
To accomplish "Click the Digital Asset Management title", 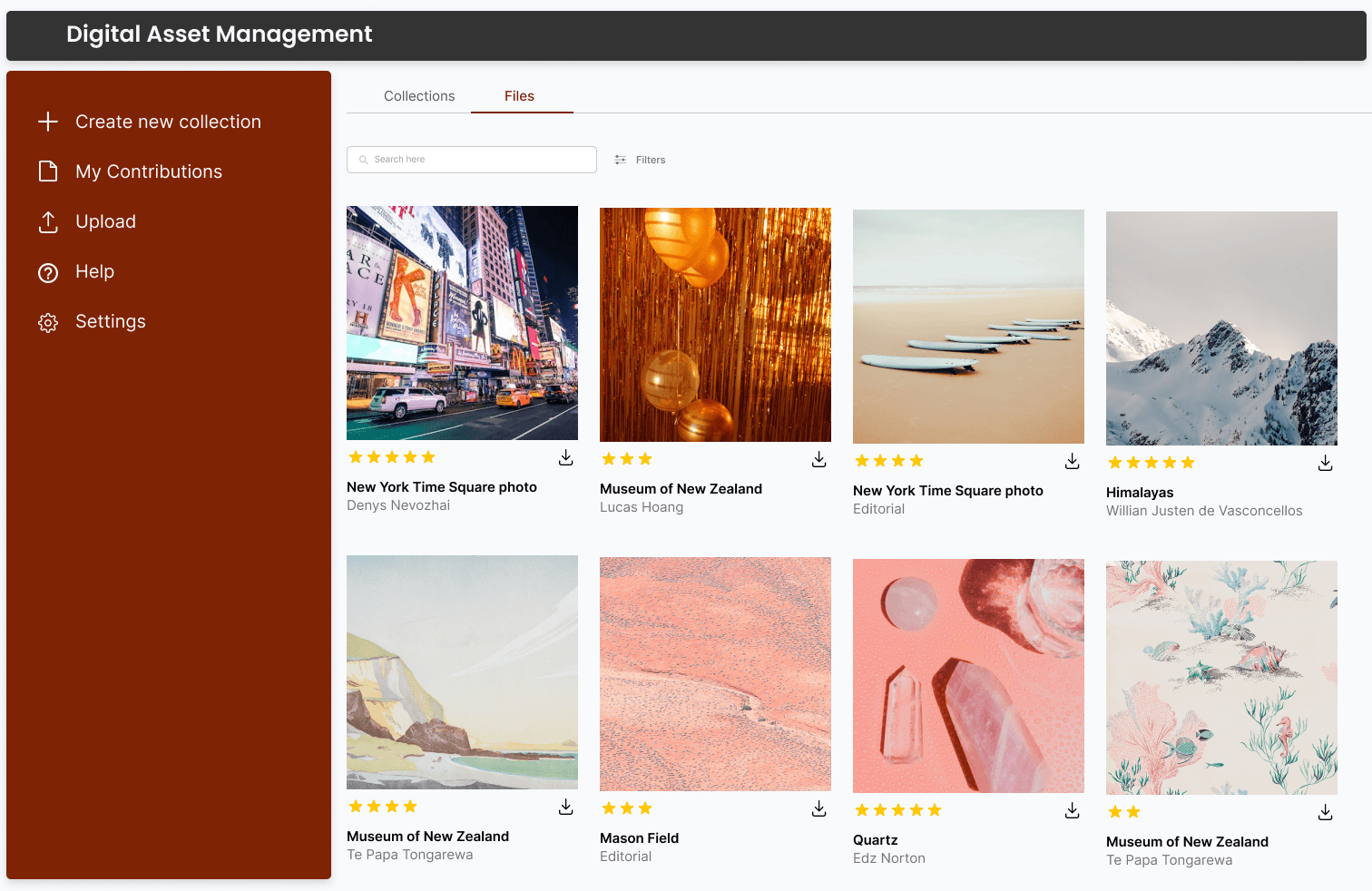I will tap(219, 34).
